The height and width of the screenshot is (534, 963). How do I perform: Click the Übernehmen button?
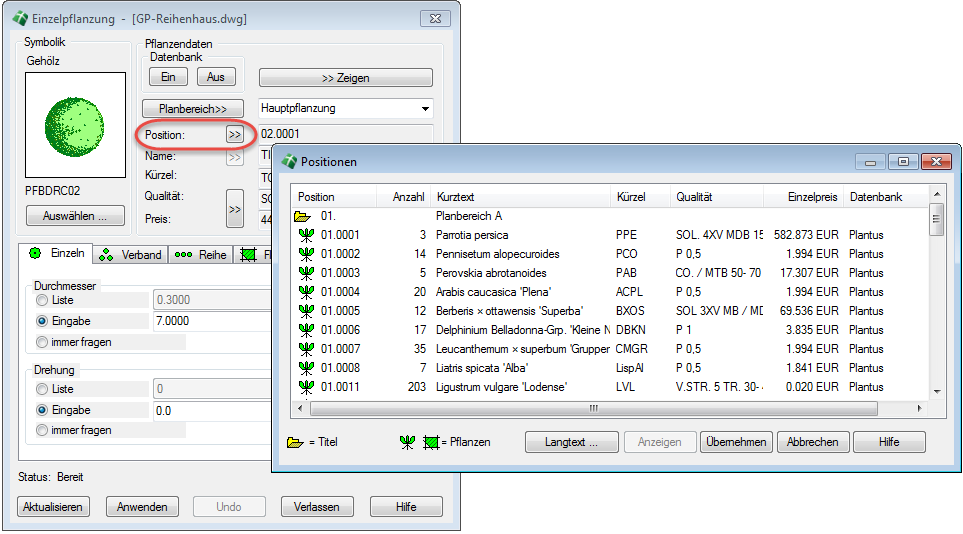(735, 442)
